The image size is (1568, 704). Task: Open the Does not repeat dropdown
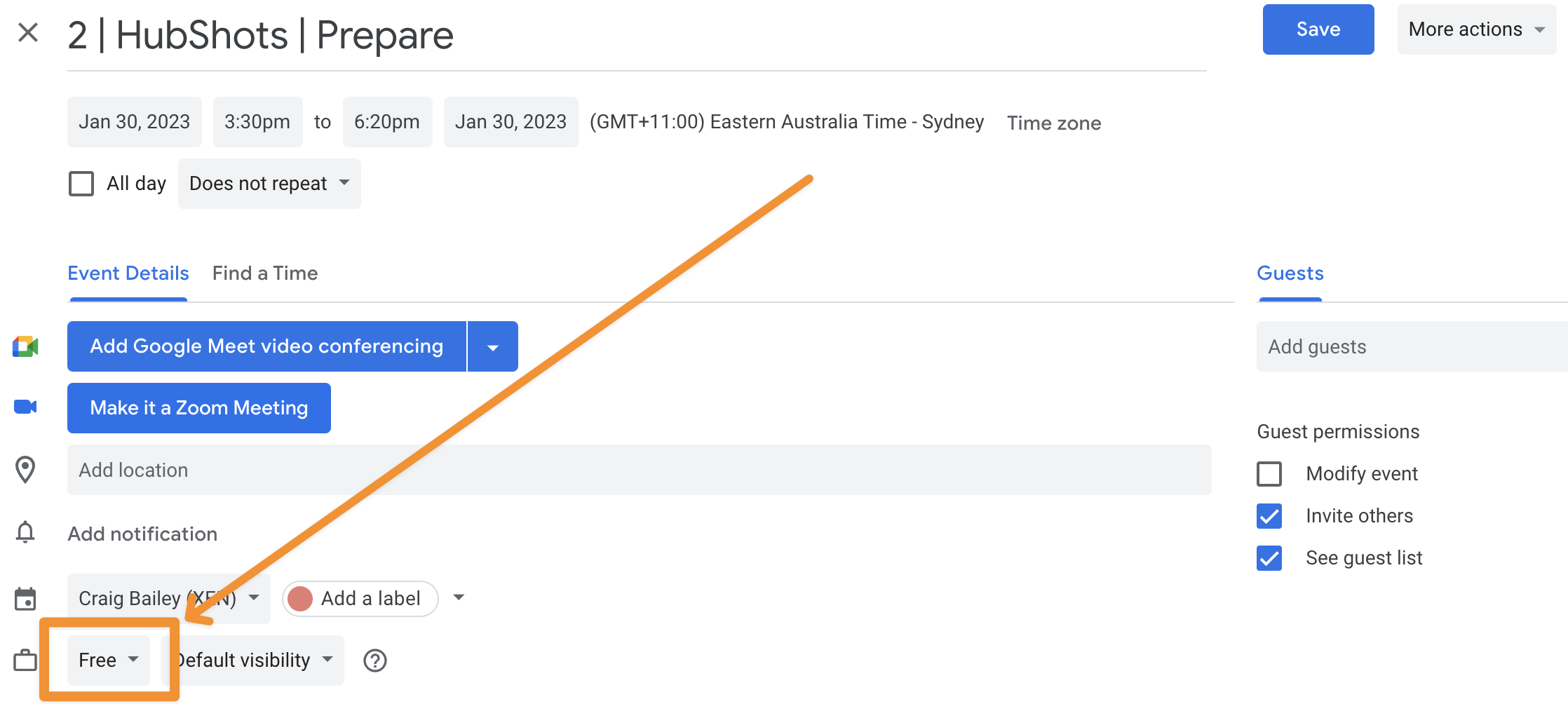[269, 183]
